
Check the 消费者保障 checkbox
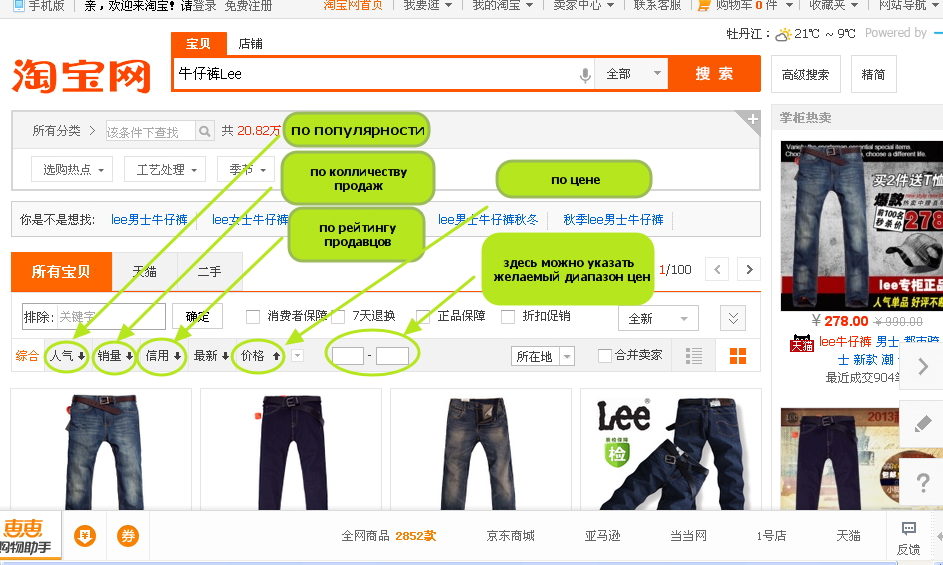tap(253, 316)
